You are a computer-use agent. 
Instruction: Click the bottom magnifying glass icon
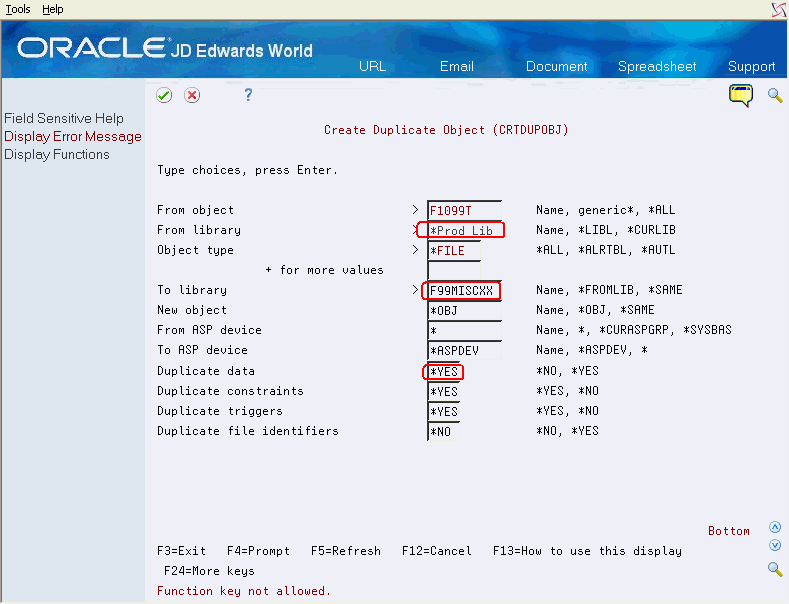coord(775,569)
